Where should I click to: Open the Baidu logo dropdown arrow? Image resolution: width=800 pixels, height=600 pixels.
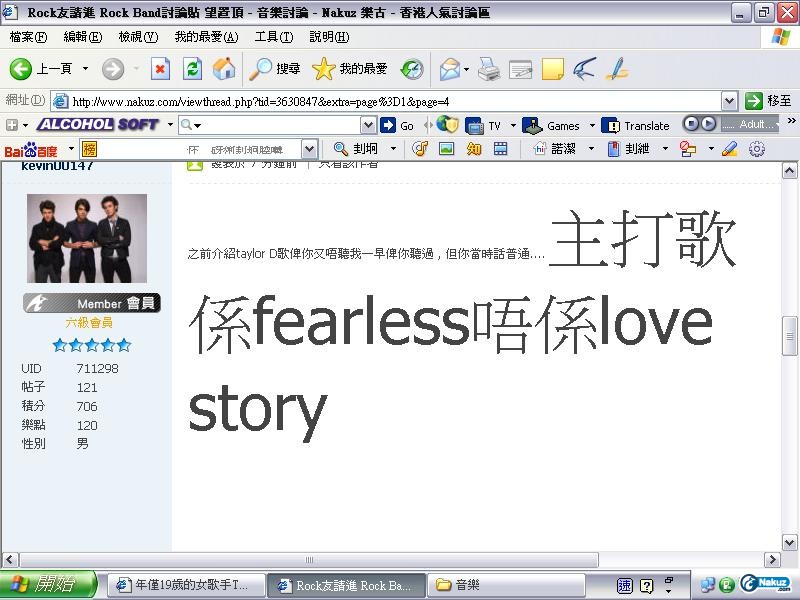71,148
